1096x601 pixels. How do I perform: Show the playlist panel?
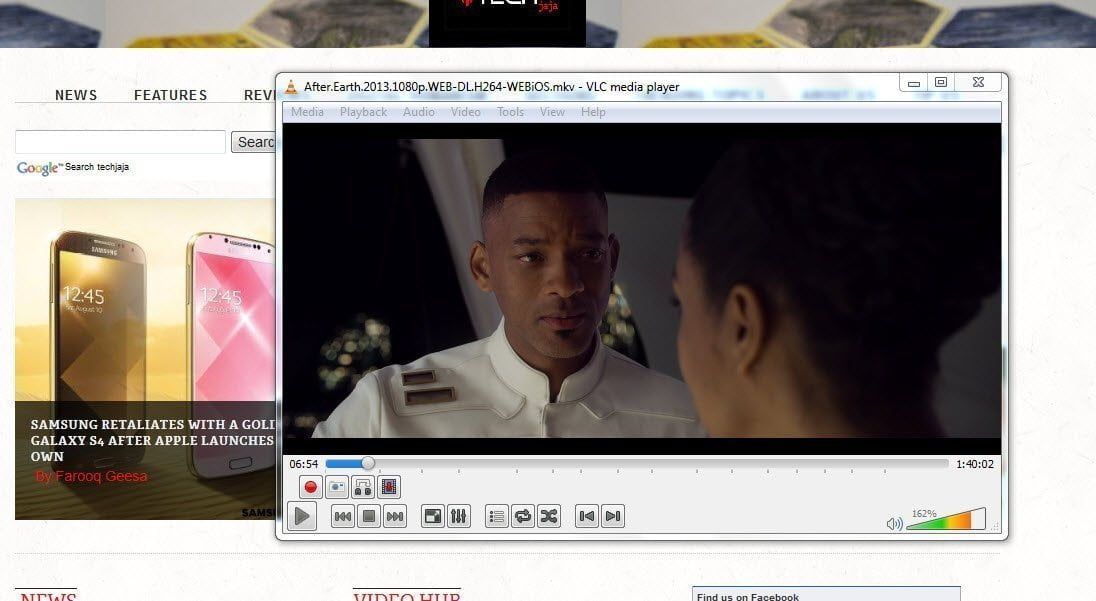coord(496,516)
